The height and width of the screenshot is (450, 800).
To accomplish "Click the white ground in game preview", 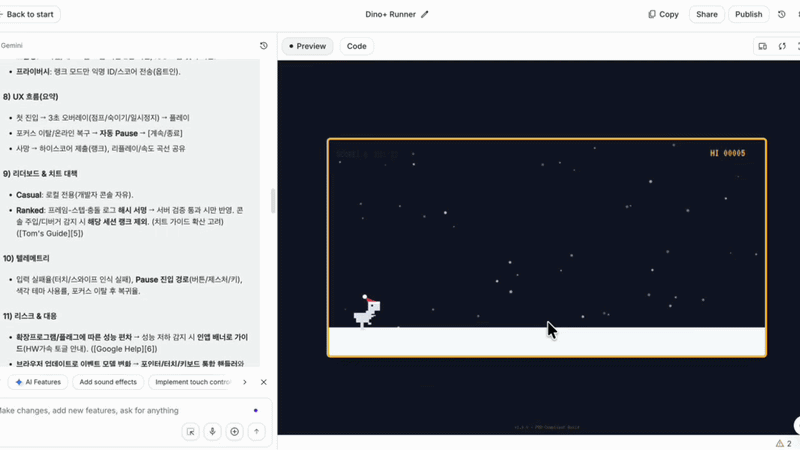I will 546,341.
